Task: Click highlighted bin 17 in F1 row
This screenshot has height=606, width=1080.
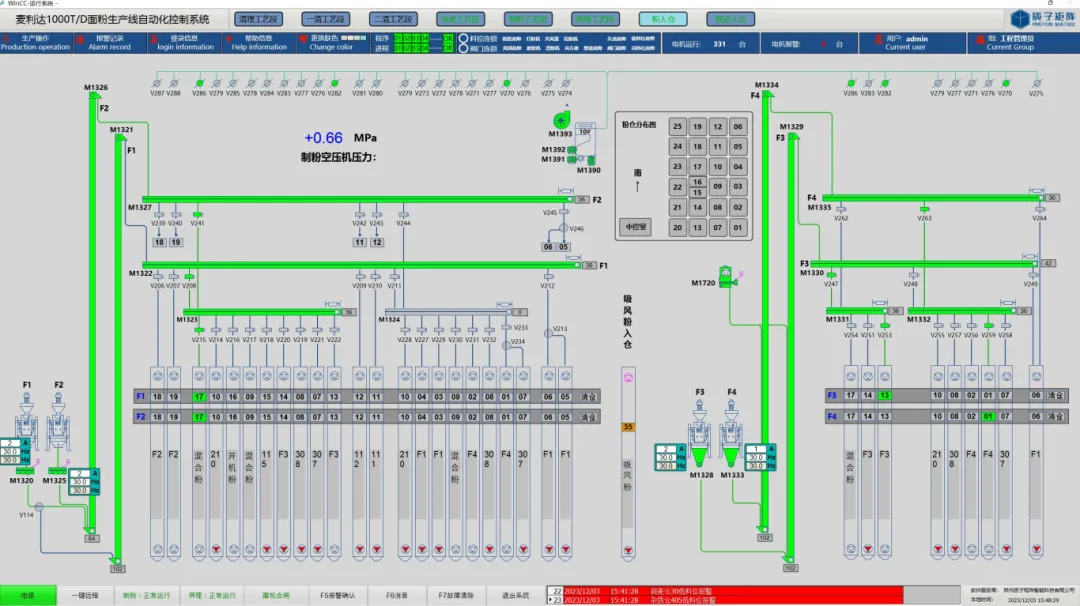Action: 199,397
